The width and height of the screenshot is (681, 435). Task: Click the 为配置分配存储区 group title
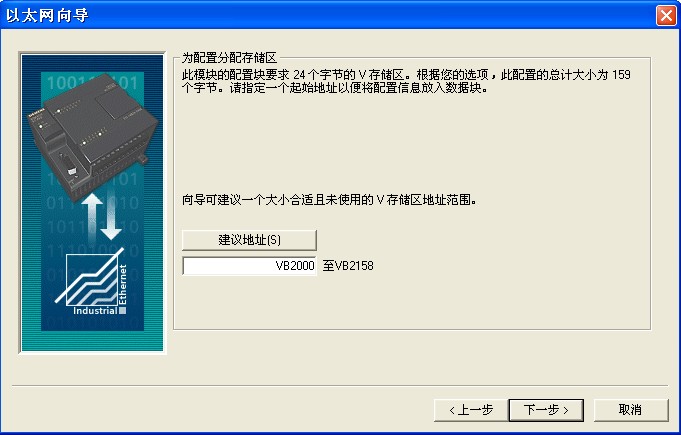229,58
